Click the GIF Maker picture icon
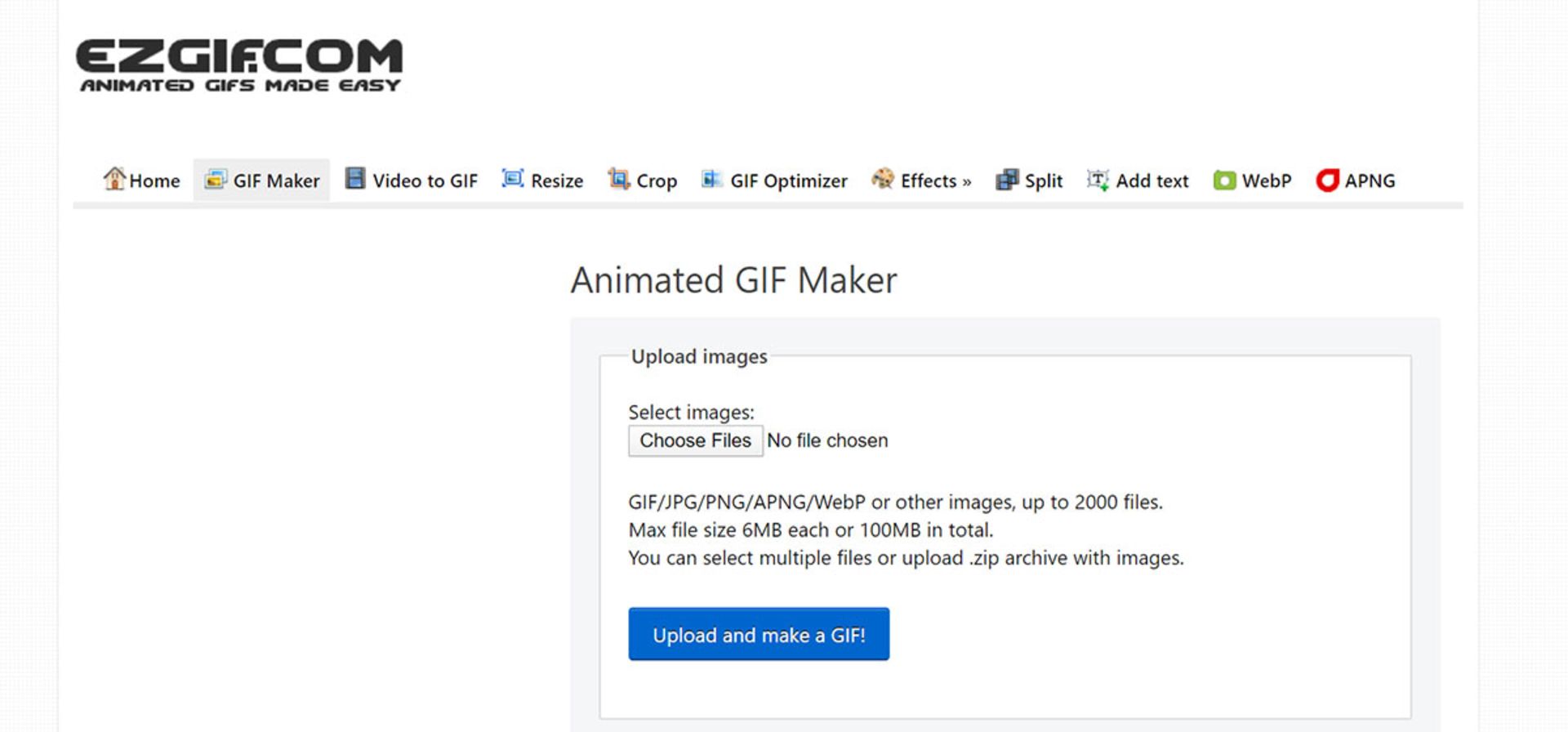 (x=216, y=179)
